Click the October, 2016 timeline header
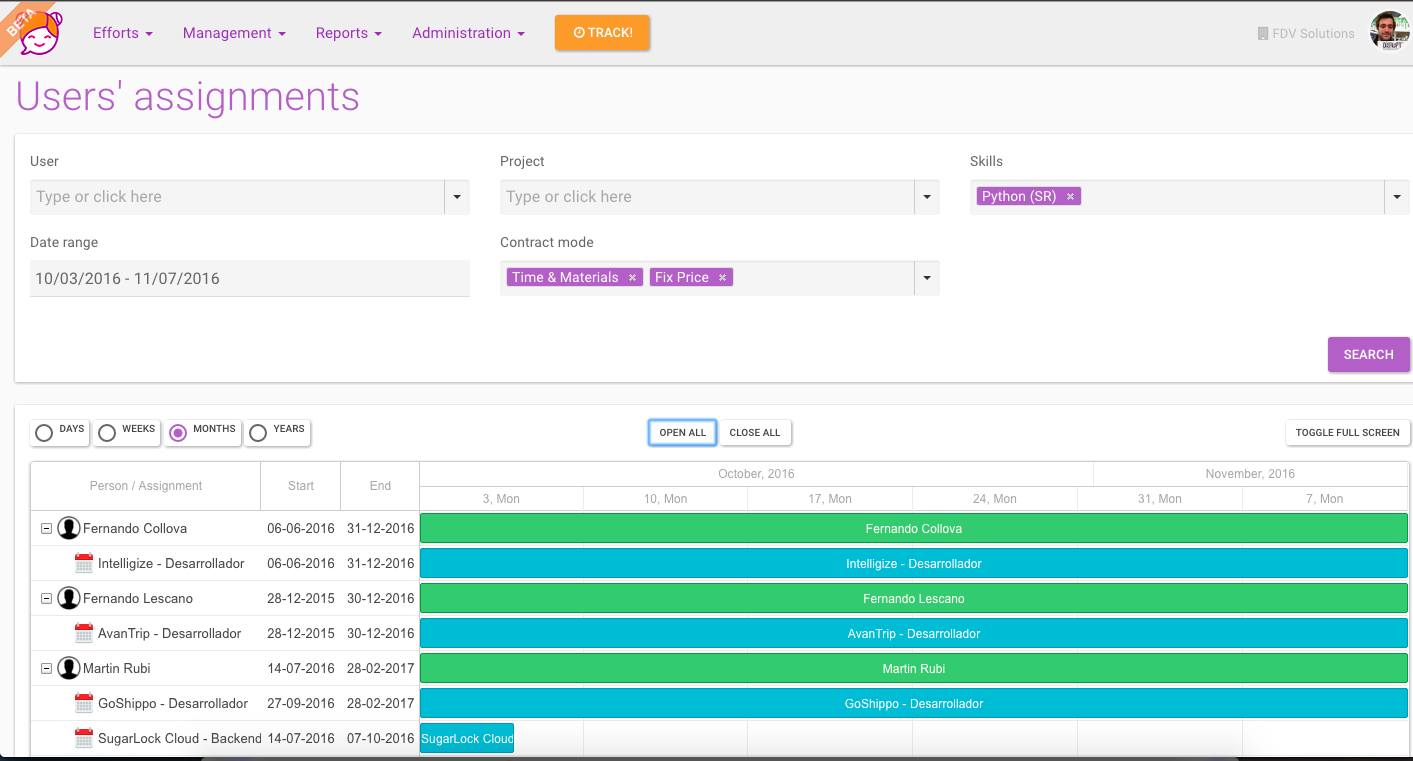Image resolution: width=1413 pixels, height=761 pixels. (x=756, y=474)
